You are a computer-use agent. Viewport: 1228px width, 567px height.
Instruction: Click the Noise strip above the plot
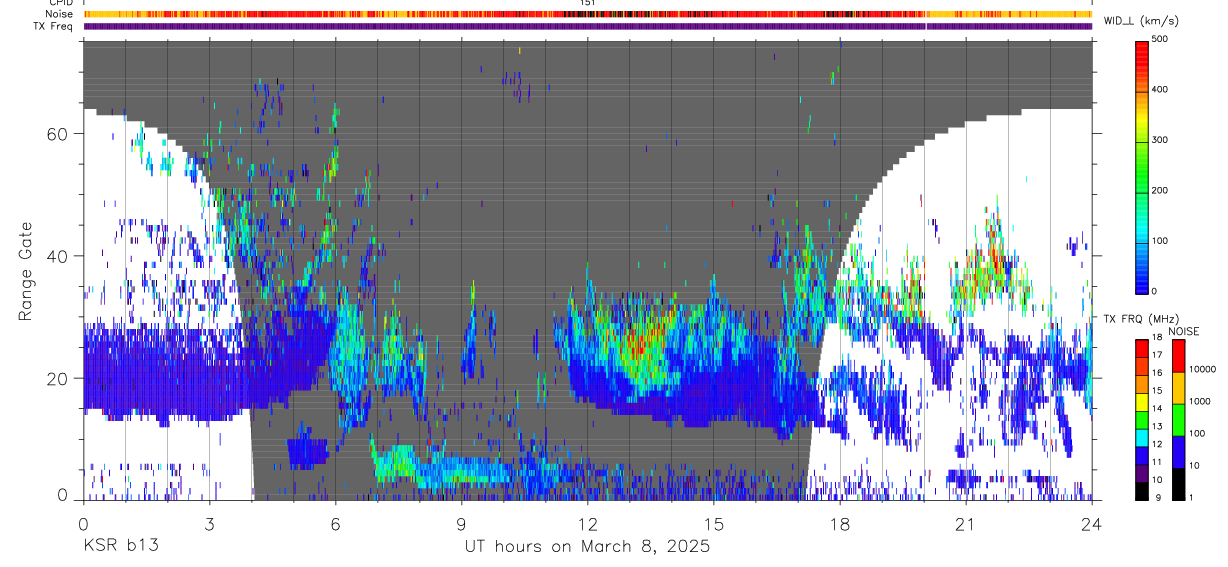588,14
